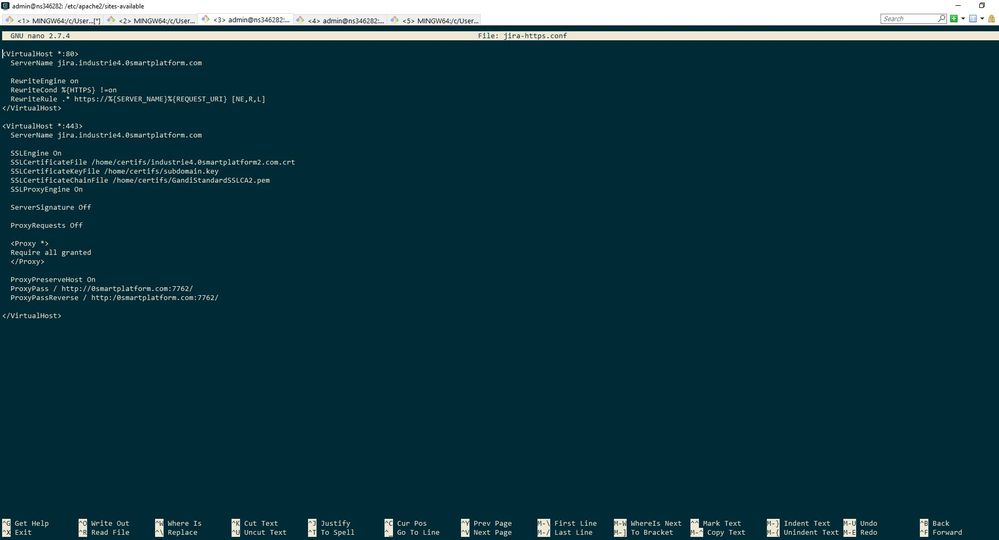Click the magnifier icon in the Search box
Screen dimensions: 999x540
click(942, 18)
